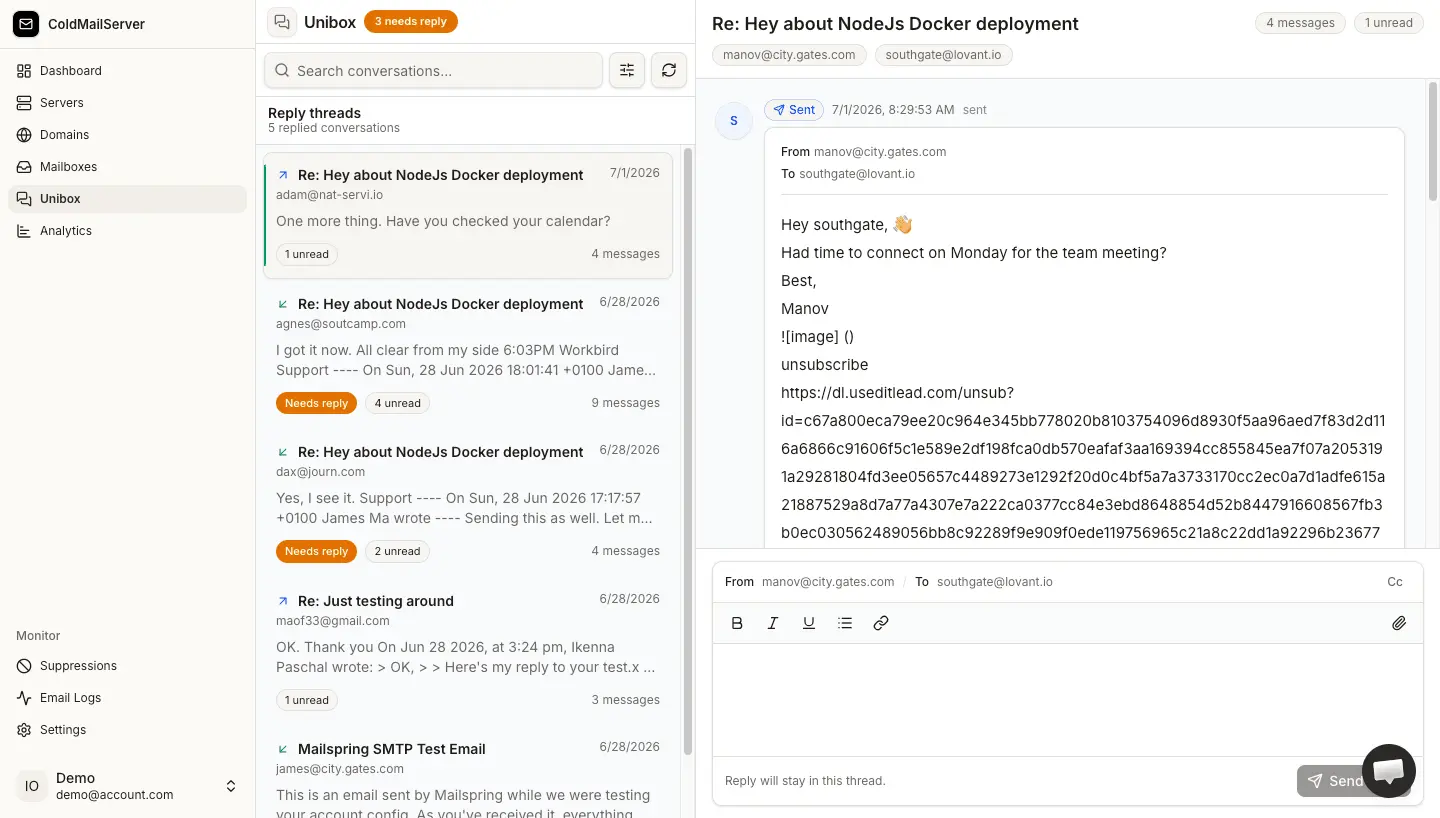1440x818 pixels.
Task: Open thread from adam@nat-servi.io
Action: click(468, 215)
